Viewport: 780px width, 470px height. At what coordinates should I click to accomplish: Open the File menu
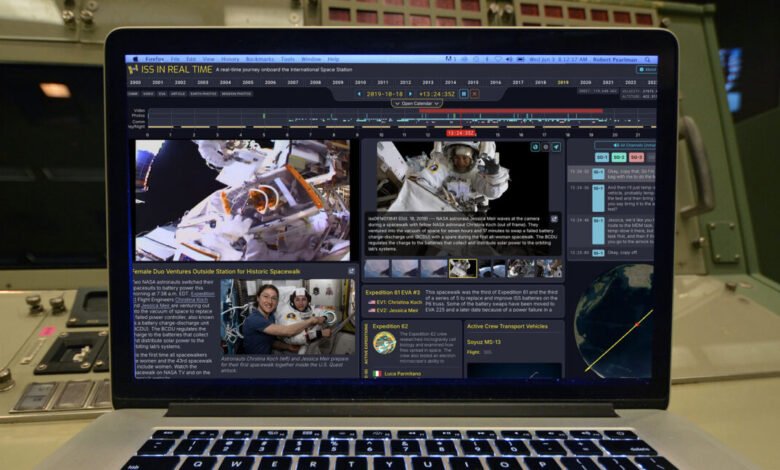(175, 59)
